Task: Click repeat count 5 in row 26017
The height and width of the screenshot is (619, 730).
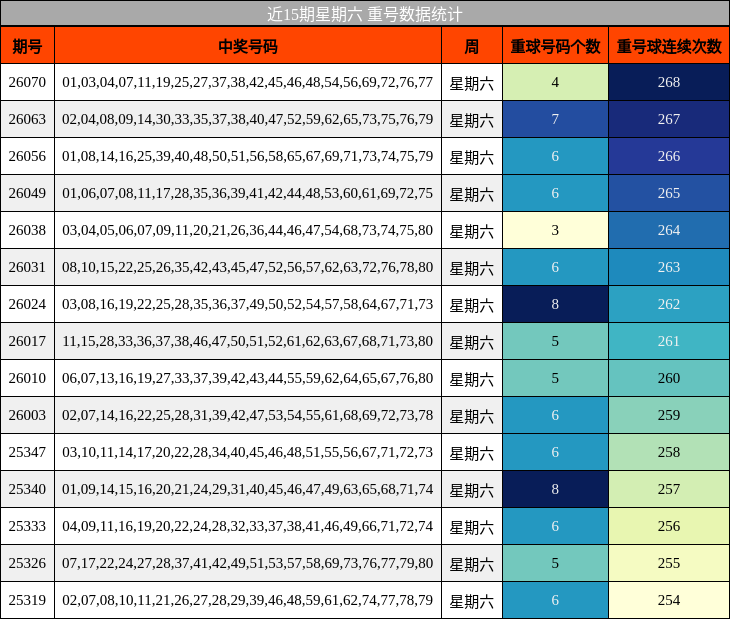Action: (x=555, y=341)
